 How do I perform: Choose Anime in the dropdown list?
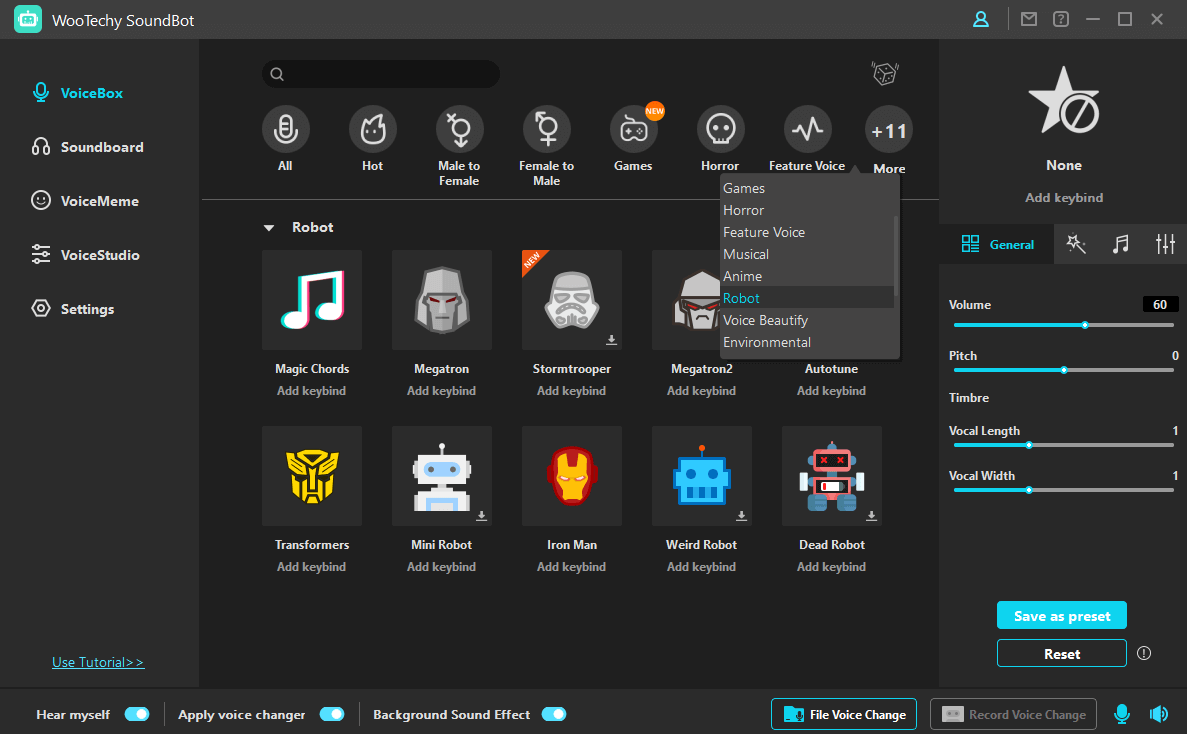click(x=807, y=276)
